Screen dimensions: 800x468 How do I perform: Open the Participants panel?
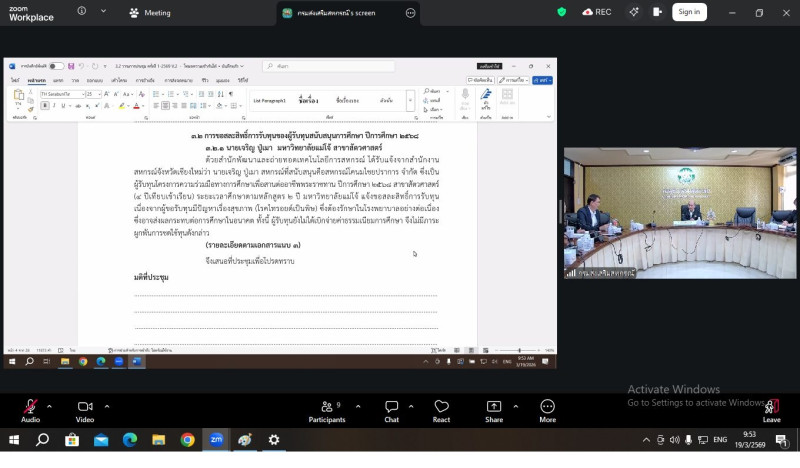(326, 408)
